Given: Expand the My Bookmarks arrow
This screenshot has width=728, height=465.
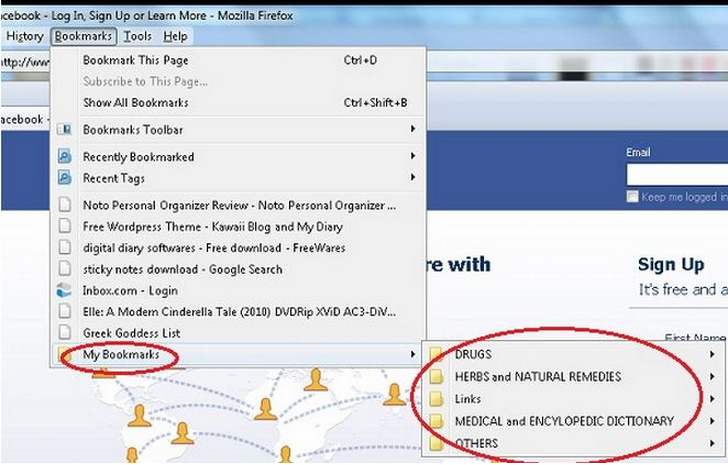Looking at the screenshot, I should (412, 355).
